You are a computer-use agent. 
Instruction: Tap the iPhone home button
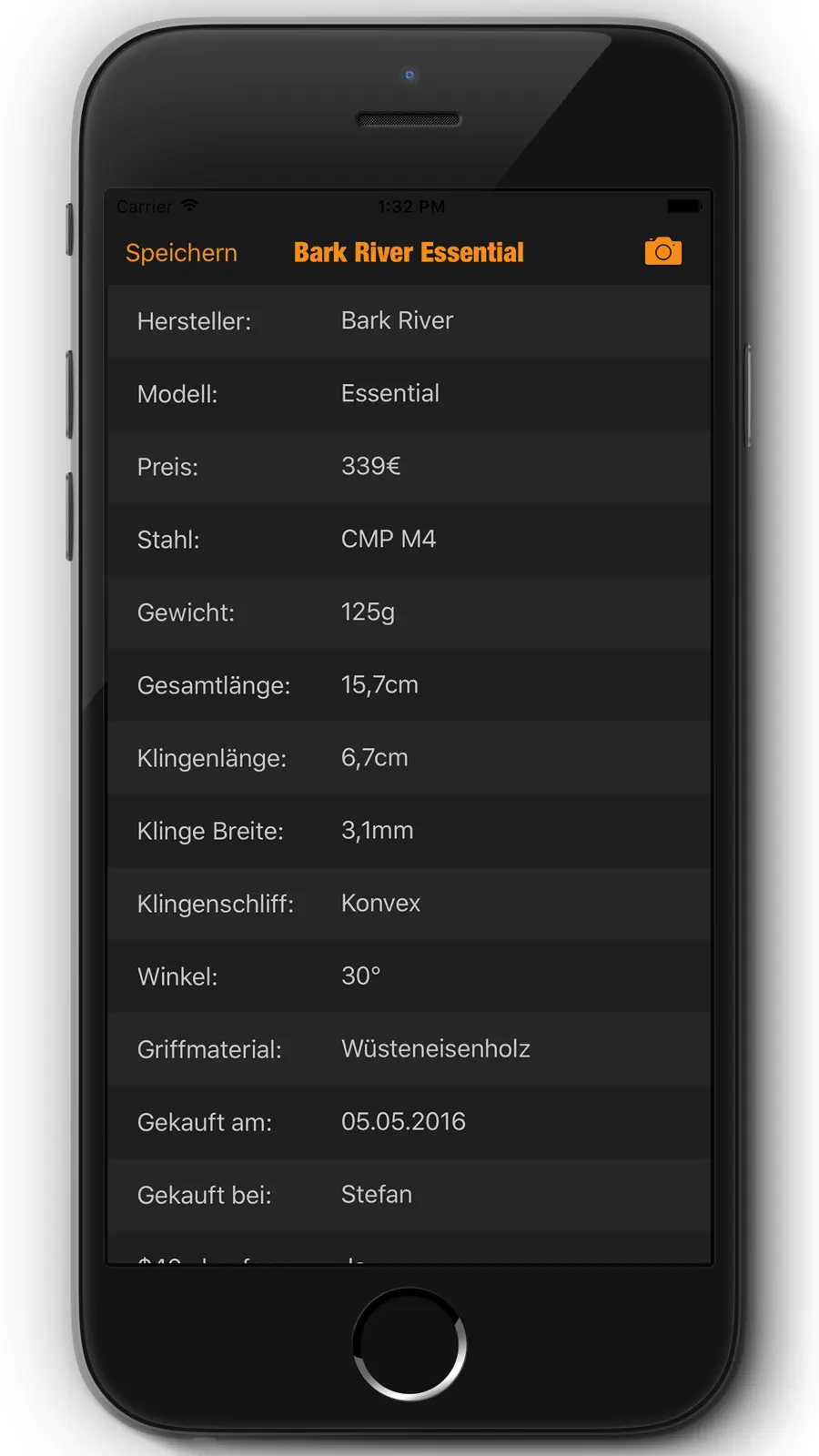pyautogui.click(x=409, y=1344)
